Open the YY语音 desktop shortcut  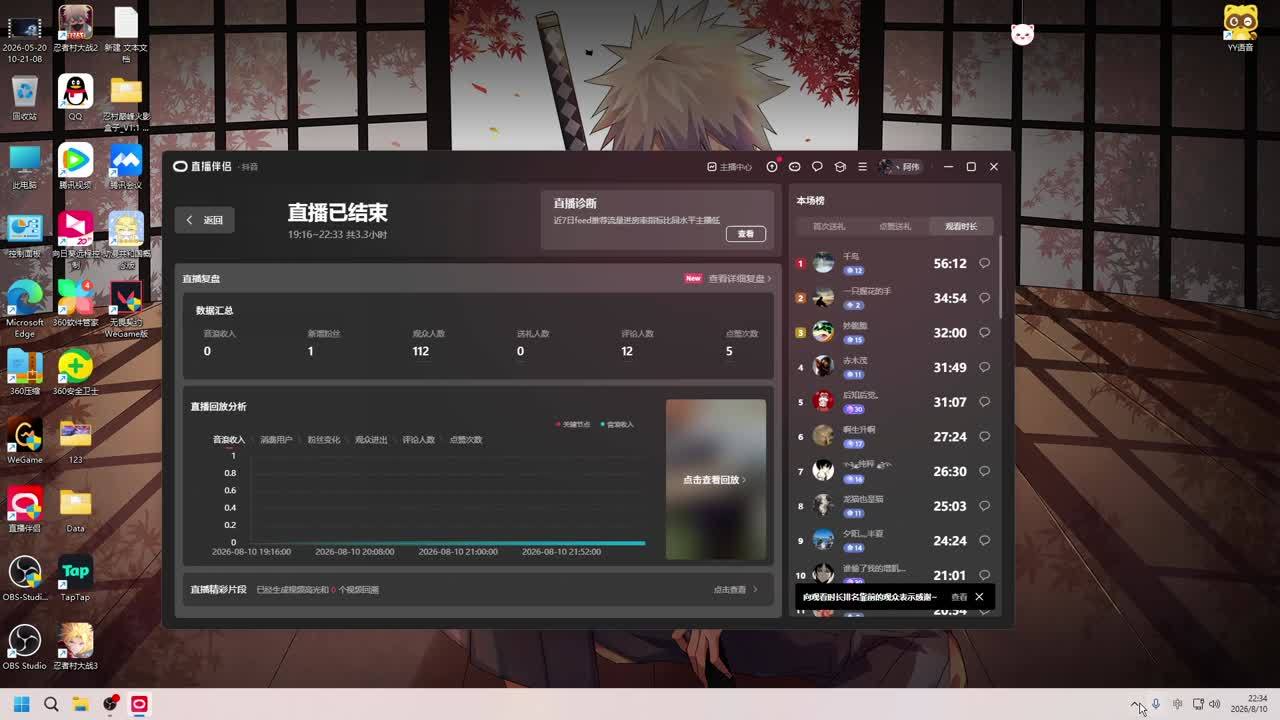(x=1241, y=28)
